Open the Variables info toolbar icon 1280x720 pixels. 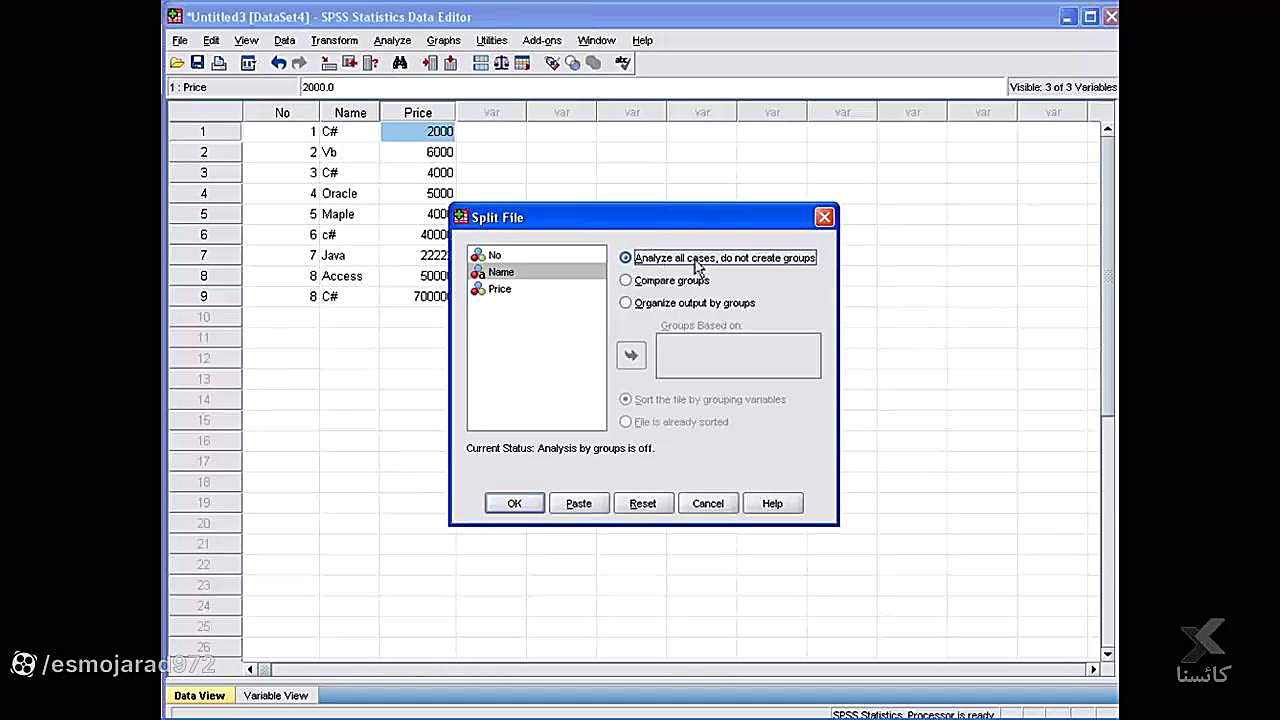(370, 63)
